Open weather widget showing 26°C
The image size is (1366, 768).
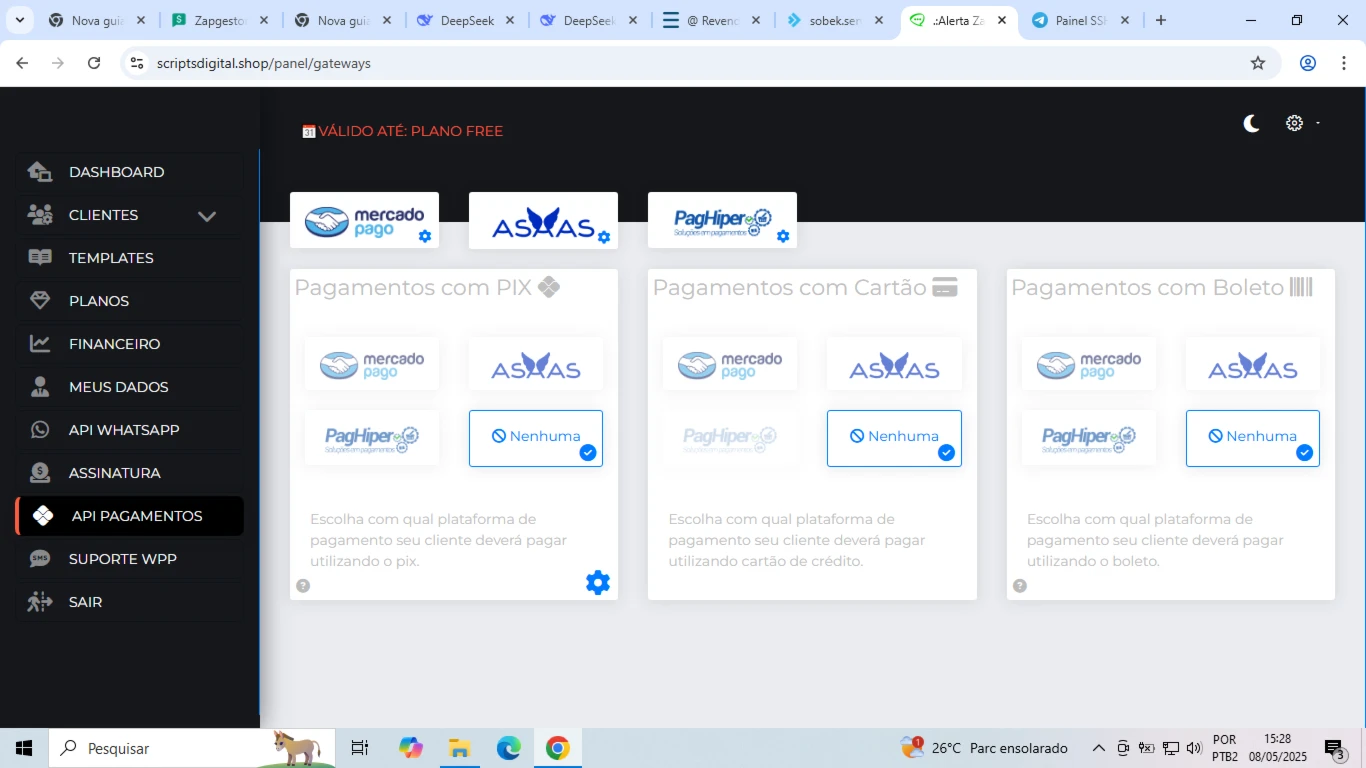coord(984,748)
